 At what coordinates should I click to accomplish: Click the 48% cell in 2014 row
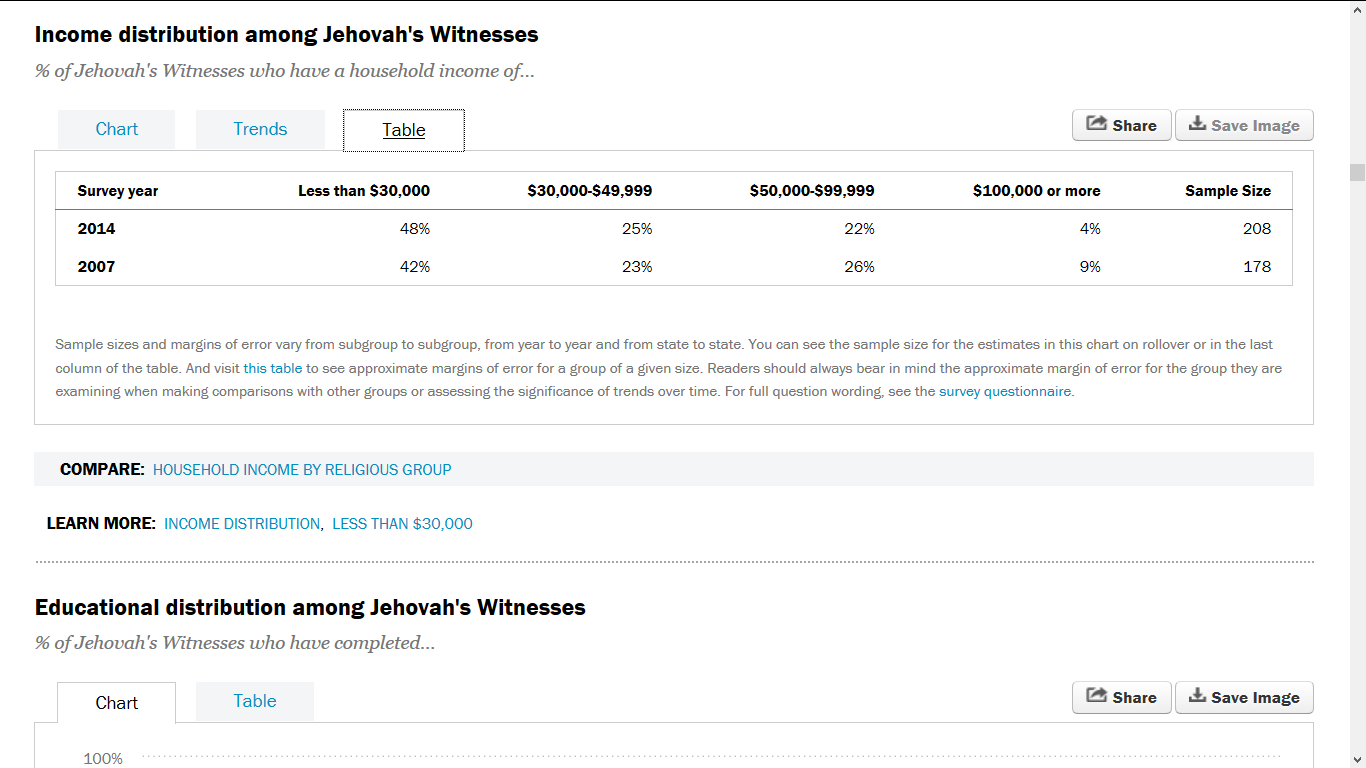pyautogui.click(x=415, y=229)
